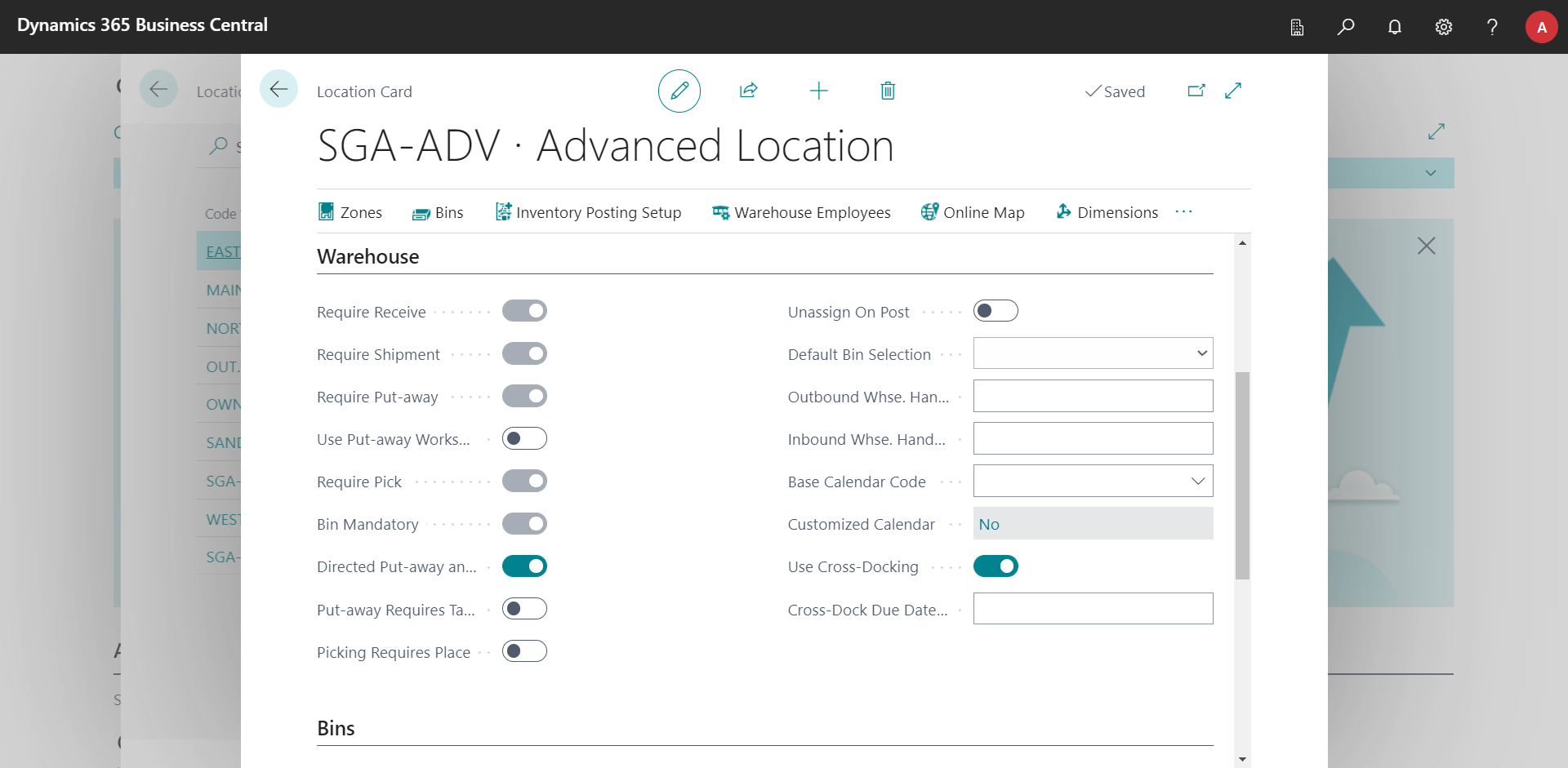Click the Code column header
The width and height of the screenshot is (1568, 768).
220,214
